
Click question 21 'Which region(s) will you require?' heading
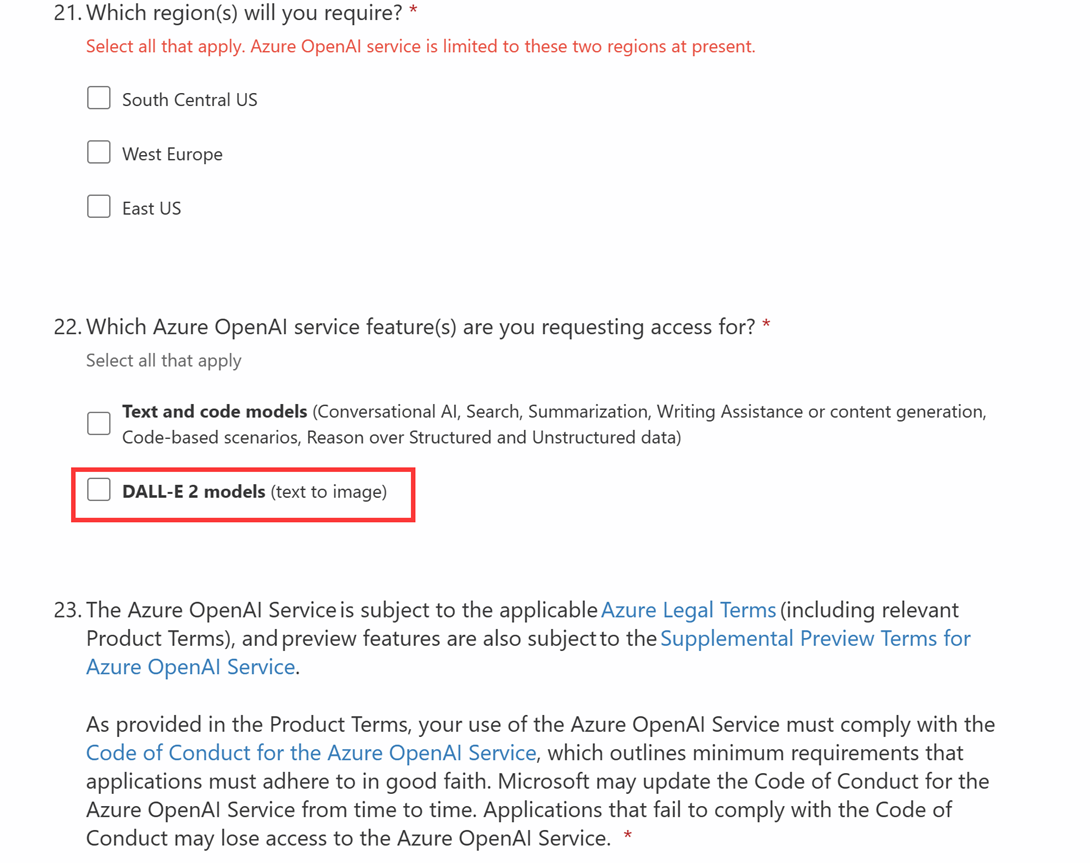(x=244, y=13)
